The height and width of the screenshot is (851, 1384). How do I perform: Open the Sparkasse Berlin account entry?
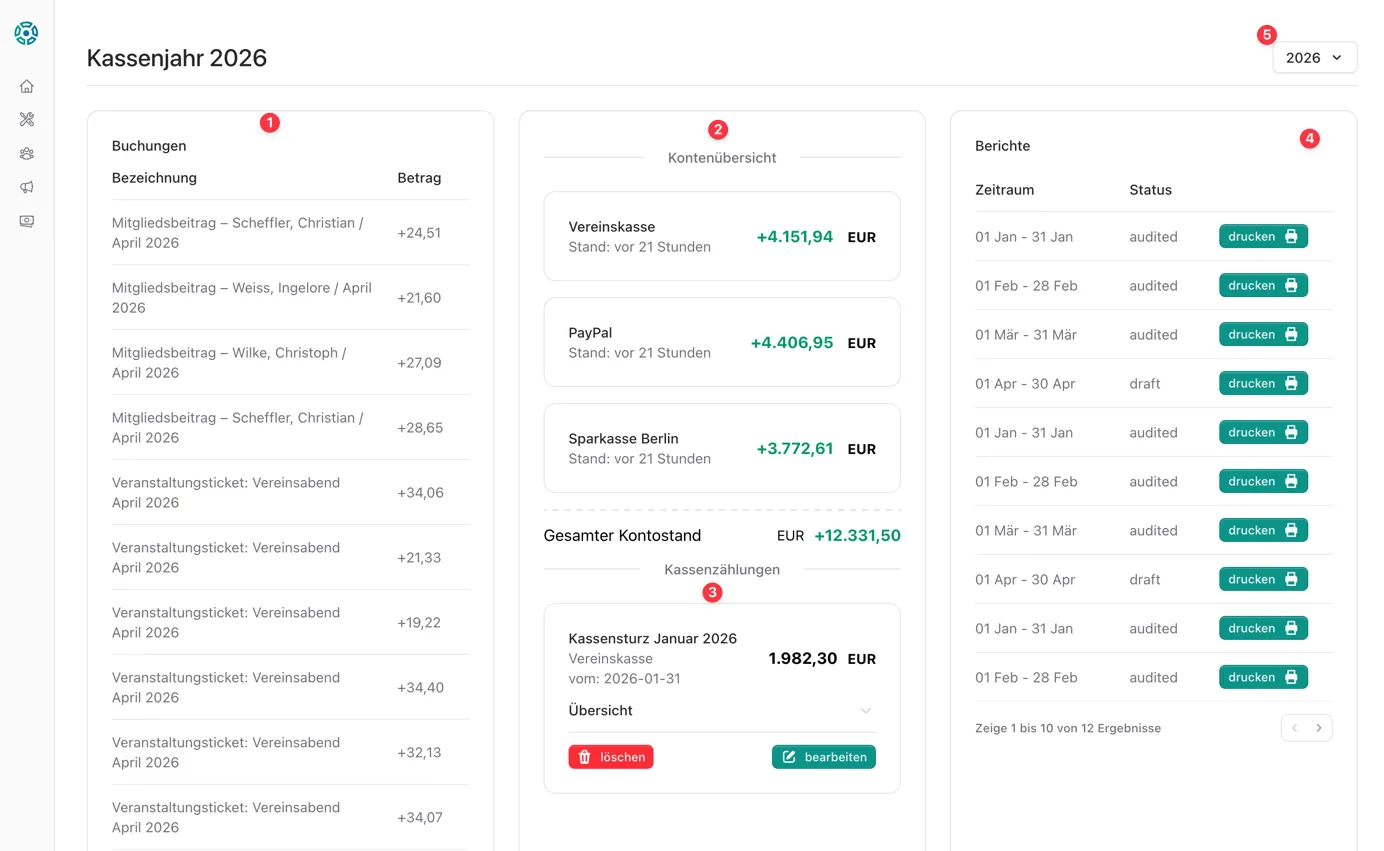[722, 448]
